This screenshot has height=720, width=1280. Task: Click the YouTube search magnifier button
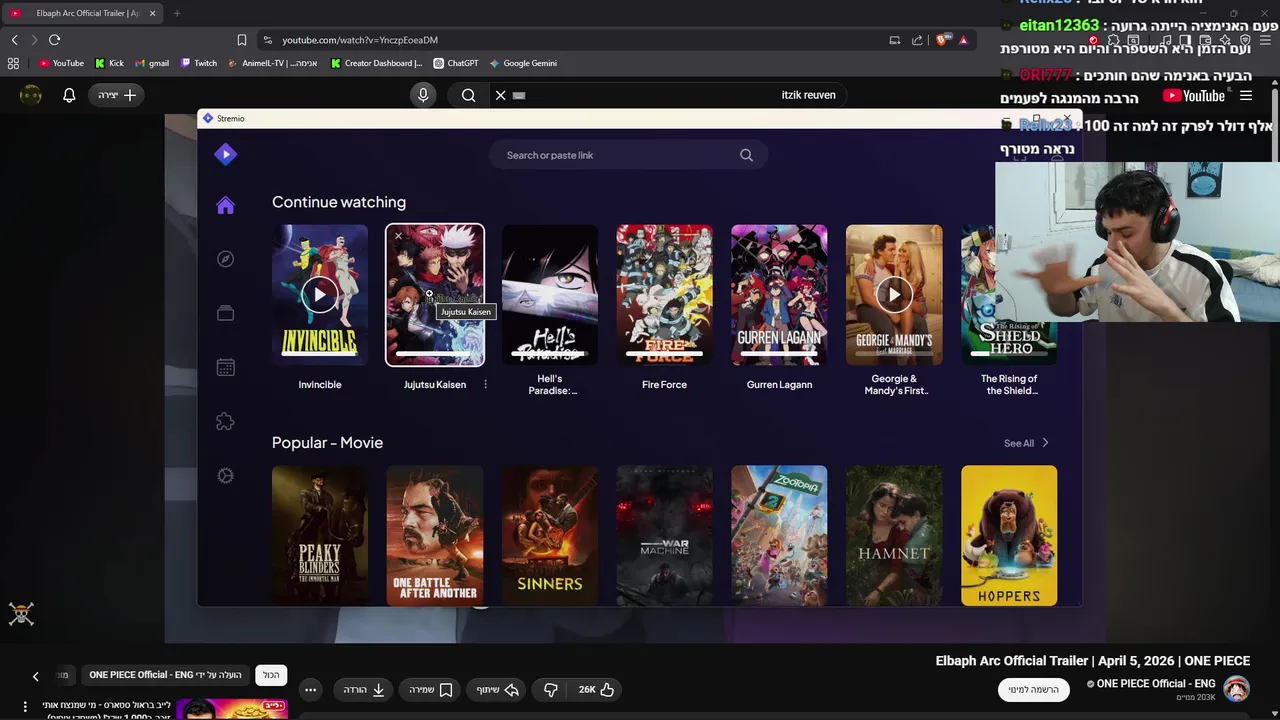tap(468, 95)
